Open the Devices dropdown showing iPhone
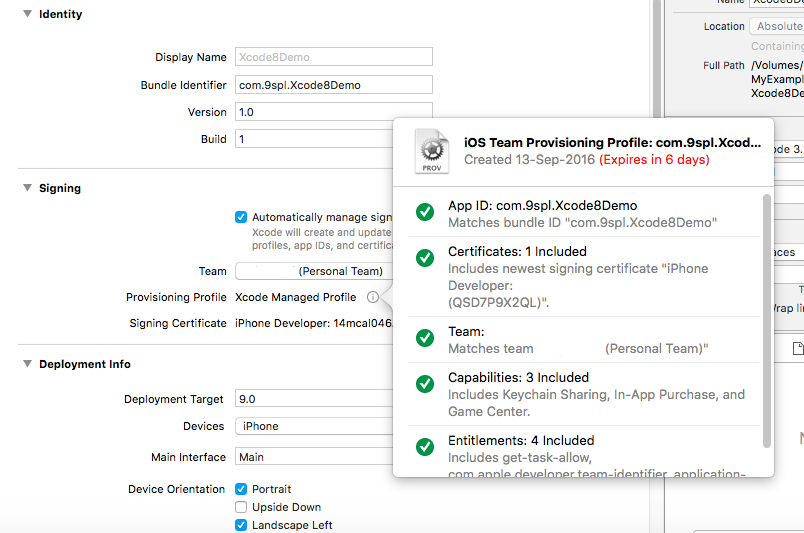804x533 pixels. (312, 426)
